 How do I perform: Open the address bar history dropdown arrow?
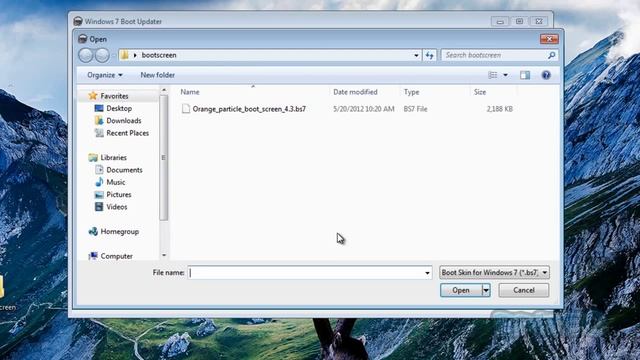point(416,55)
